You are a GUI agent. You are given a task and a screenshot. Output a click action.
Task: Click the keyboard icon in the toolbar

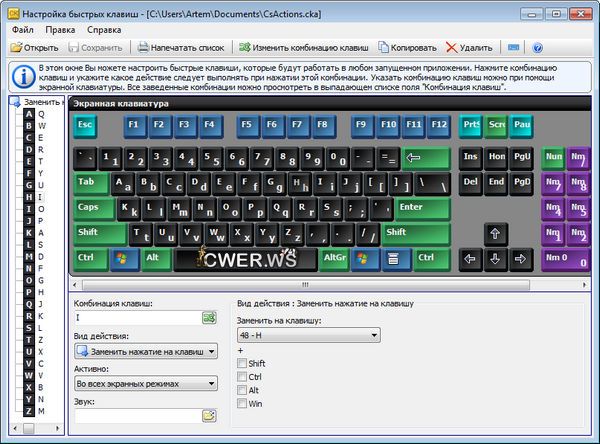[x=513, y=47]
